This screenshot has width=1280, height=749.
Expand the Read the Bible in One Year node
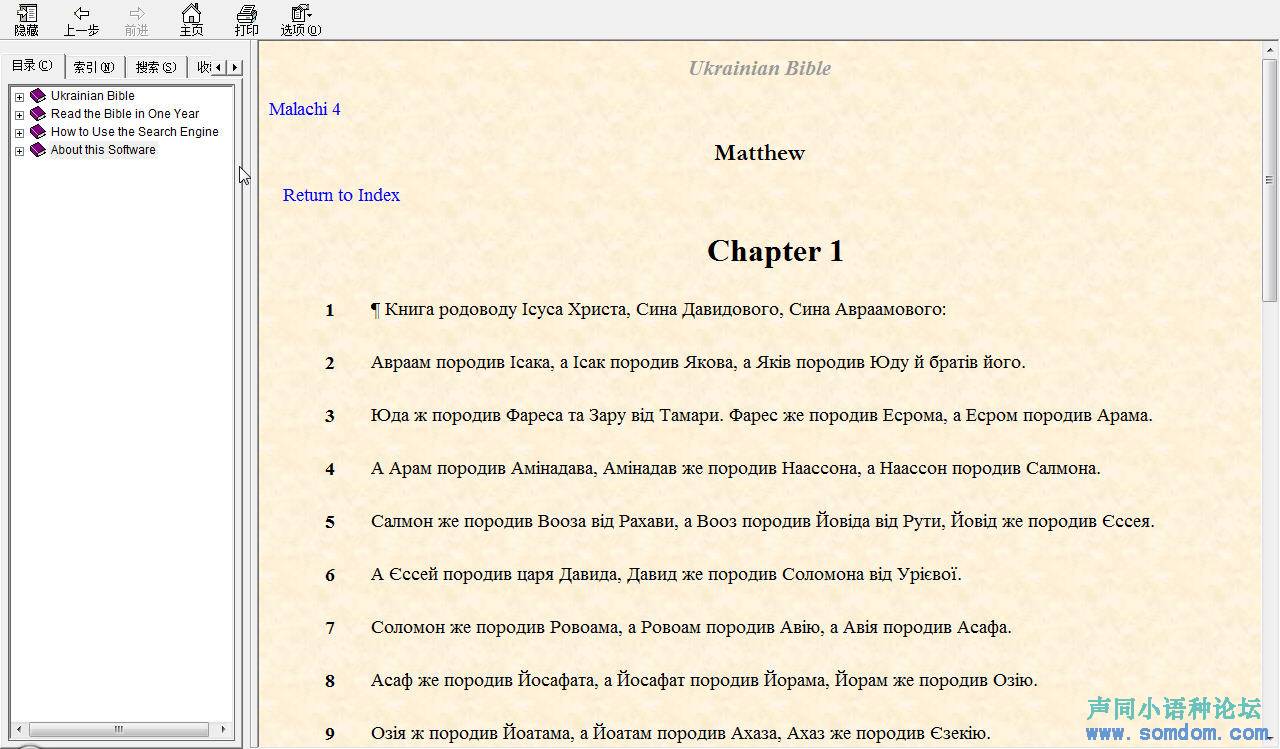coord(19,115)
